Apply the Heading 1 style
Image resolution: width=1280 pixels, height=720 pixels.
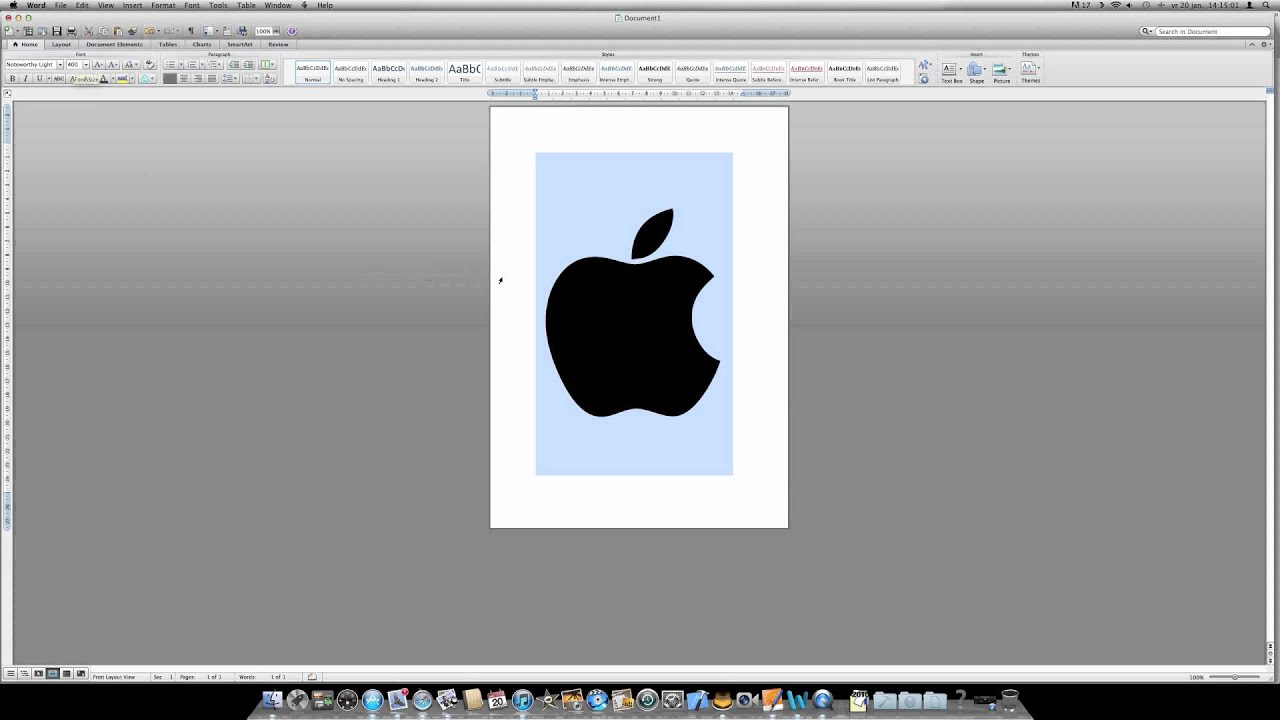click(388, 72)
